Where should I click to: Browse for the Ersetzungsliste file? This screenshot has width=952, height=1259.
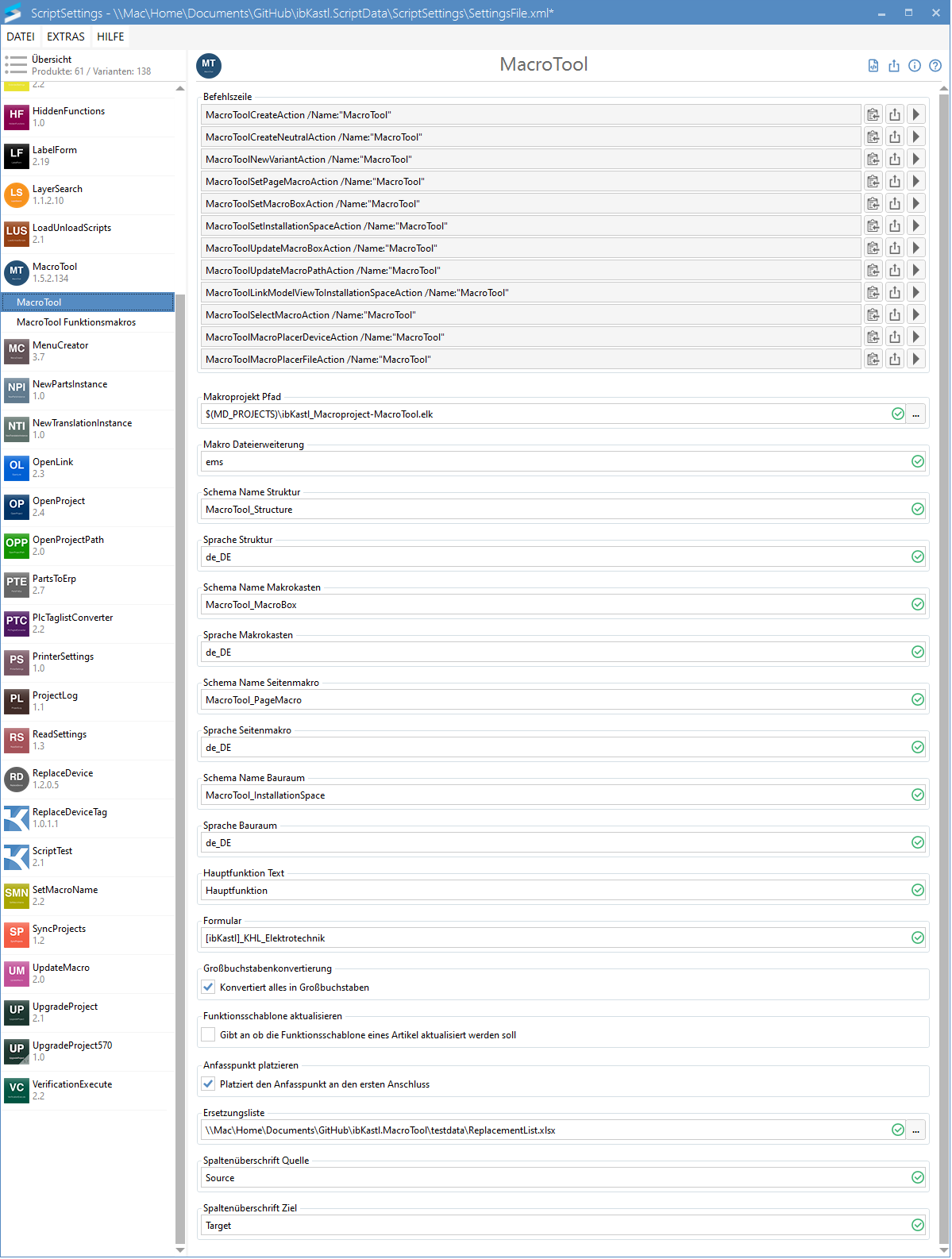pos(916,1130)
